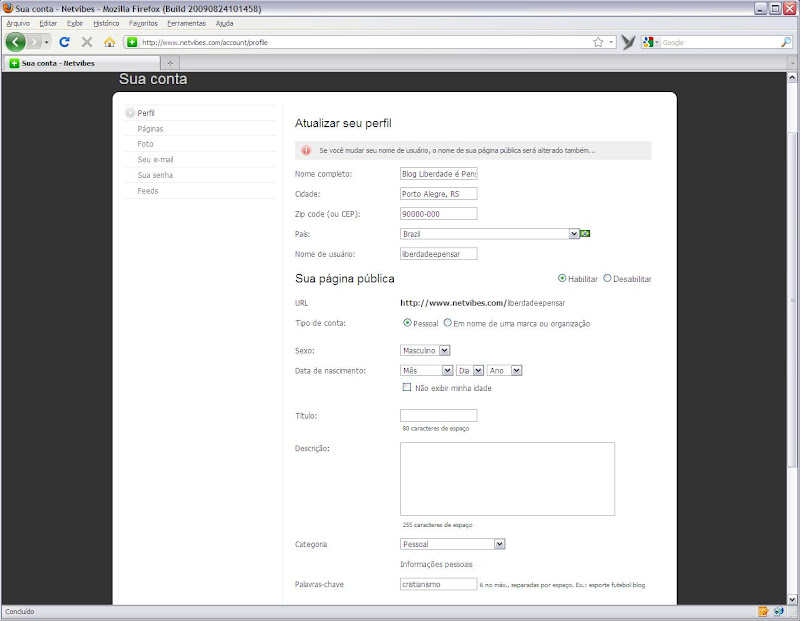The height and width of the screenshot is (621, 800).
Task: Select the 'Sua conta - Netvibes' tab
Action: coord(82,63)
